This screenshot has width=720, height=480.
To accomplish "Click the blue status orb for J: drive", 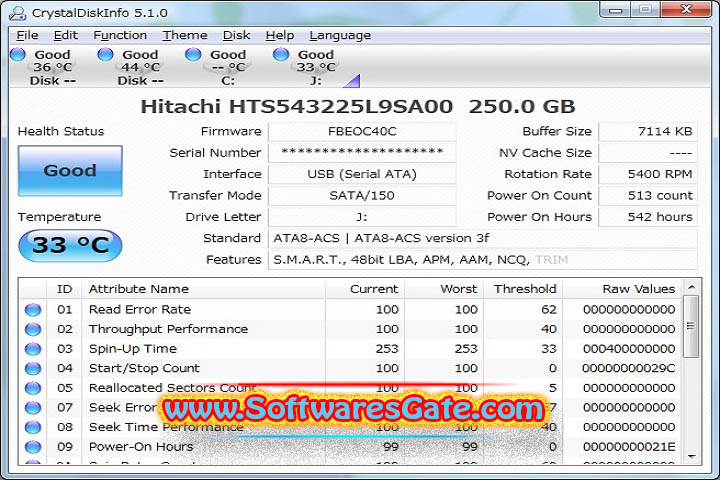I will (x=281, y=54).
